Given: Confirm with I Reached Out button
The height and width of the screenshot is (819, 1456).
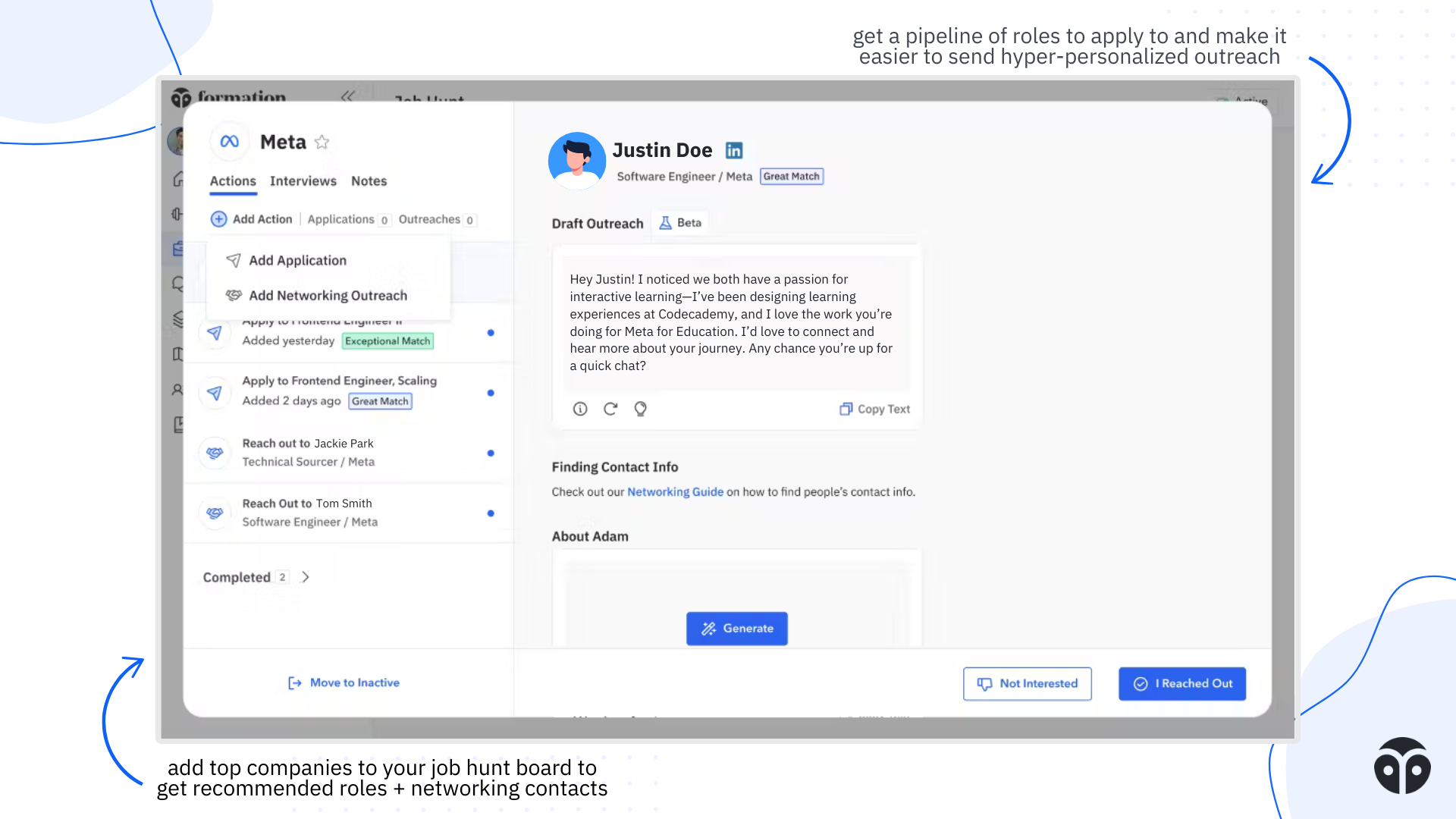Looking at the screenshot, I should (1181, 683).
